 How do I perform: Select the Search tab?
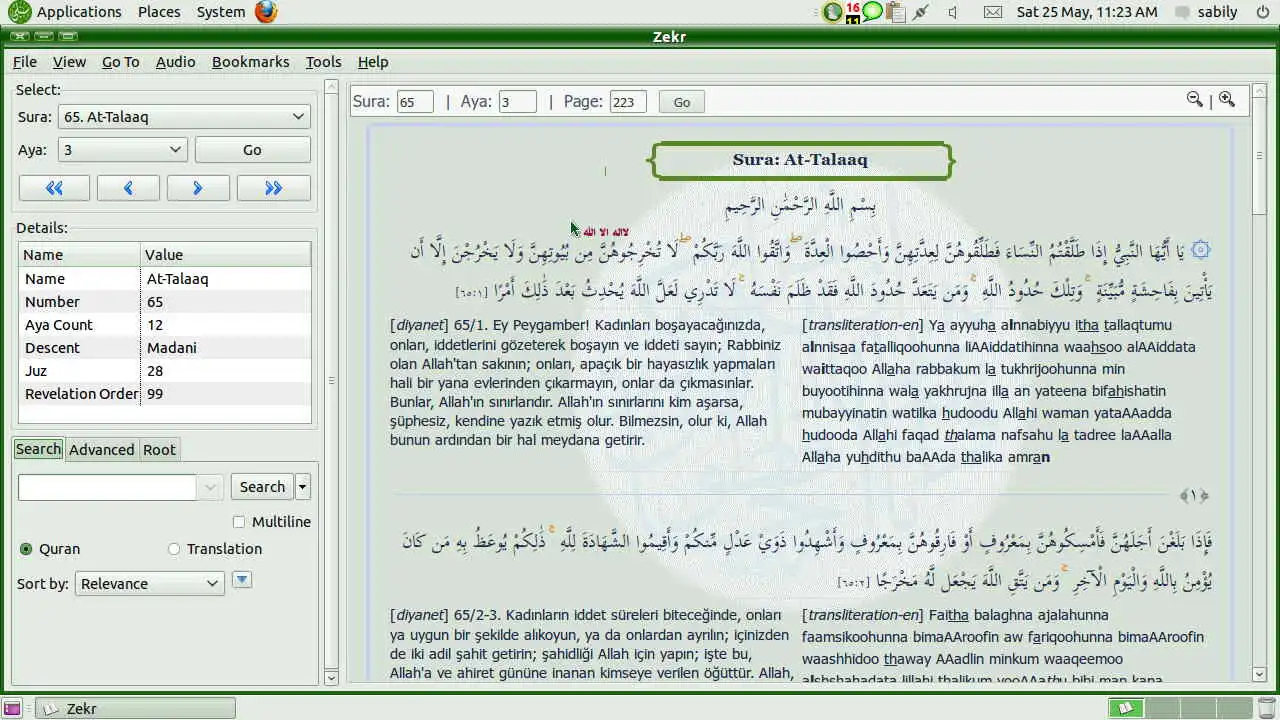(38, 449)
